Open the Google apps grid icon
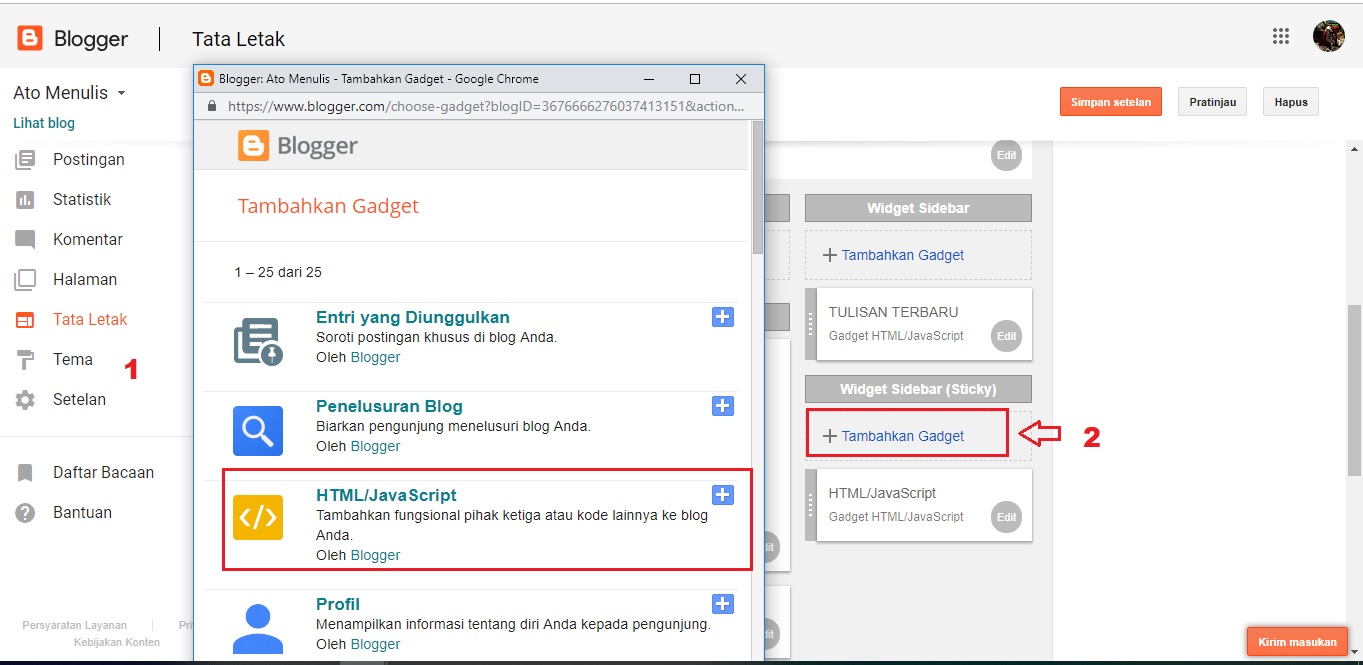 1281,36
